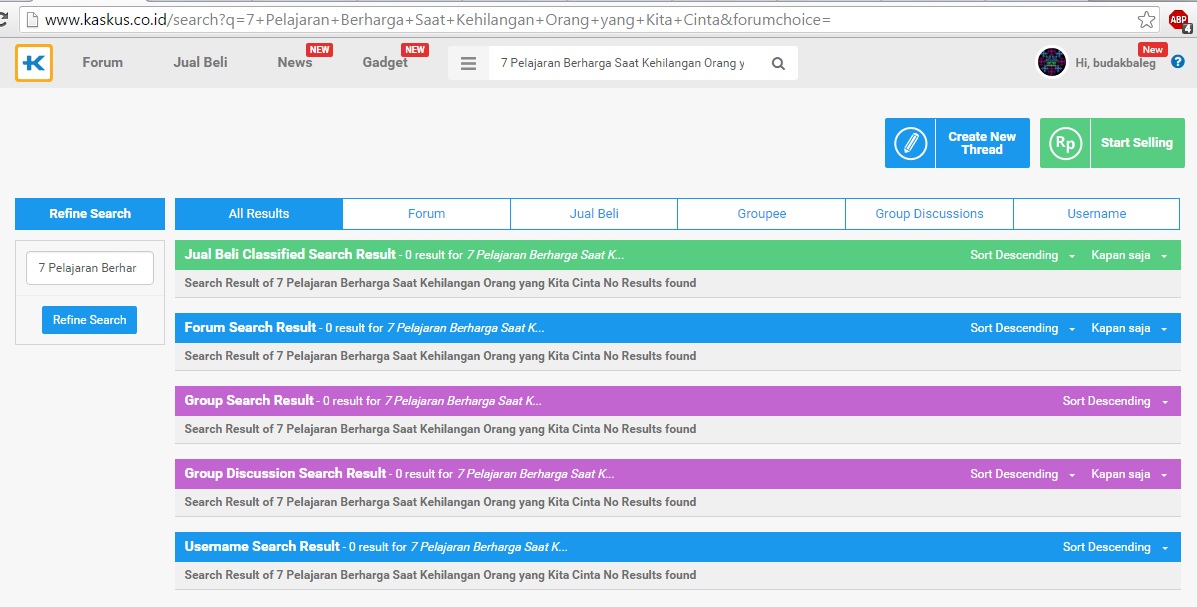Open the Forum navigation item

point(102,63)
